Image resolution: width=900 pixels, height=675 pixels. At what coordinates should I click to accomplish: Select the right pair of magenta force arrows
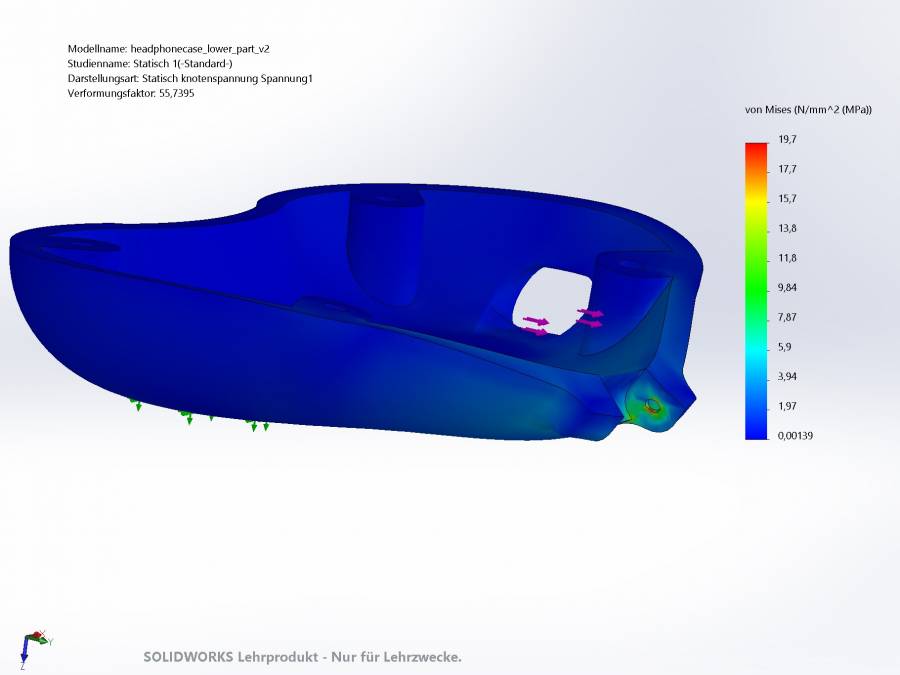[x=590, y=318]
